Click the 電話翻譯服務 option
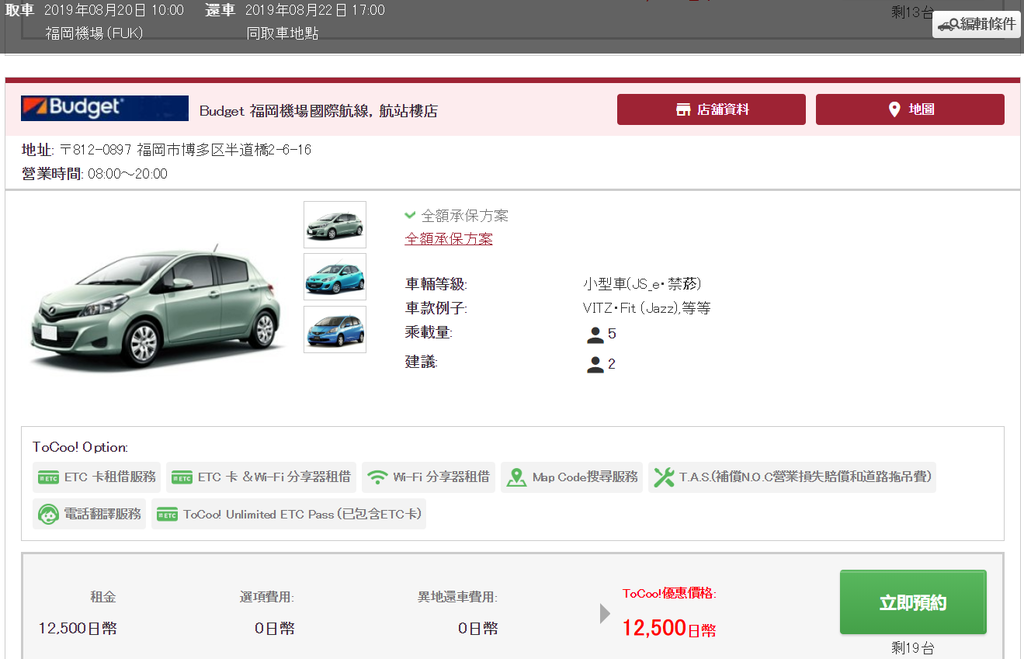 point(89,514)
